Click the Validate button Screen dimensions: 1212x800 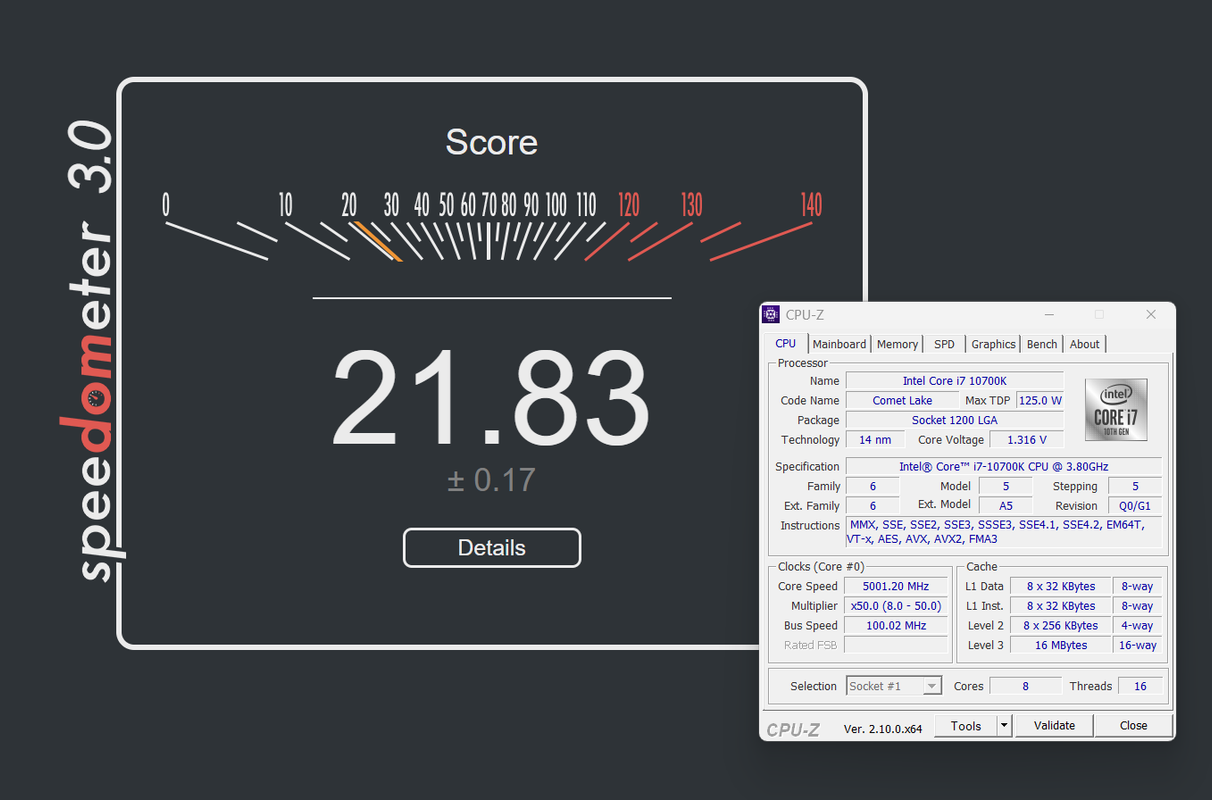pos(1054,726)
